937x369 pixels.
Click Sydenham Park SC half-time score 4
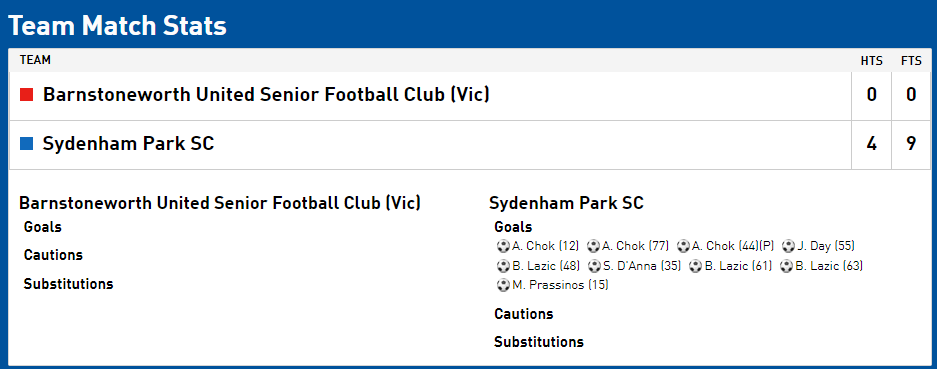tap(872, 144)
